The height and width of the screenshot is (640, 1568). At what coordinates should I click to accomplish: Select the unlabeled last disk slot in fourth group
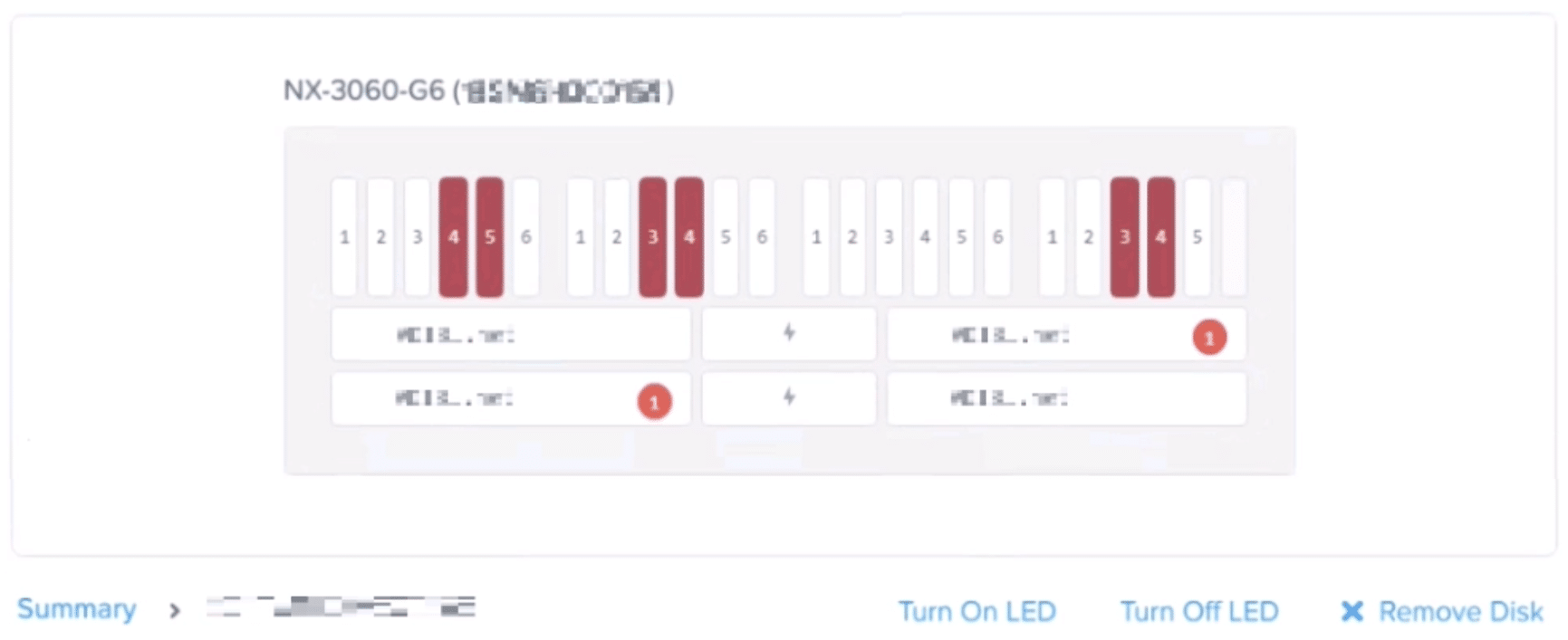click(x=1234, y=237)
